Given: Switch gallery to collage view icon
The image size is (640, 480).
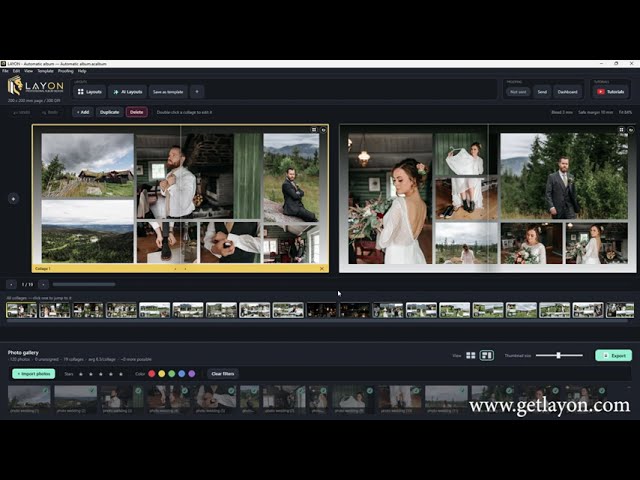Looking at the screenshot, I should (486, 356).
